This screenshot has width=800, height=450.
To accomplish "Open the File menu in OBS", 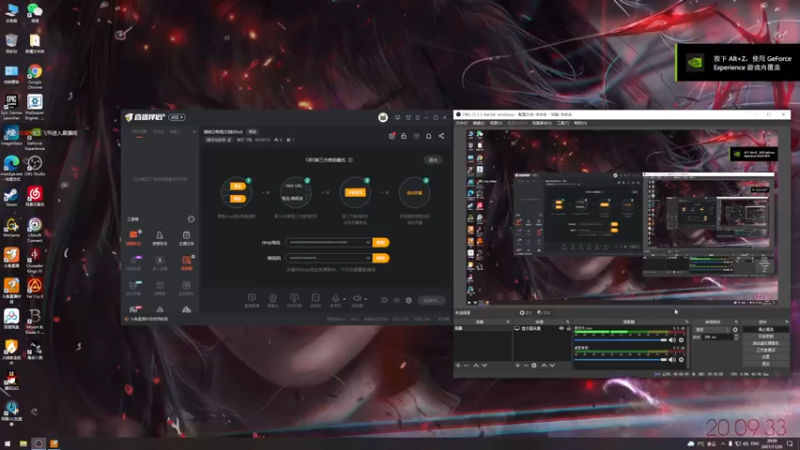I will (462, 123).
